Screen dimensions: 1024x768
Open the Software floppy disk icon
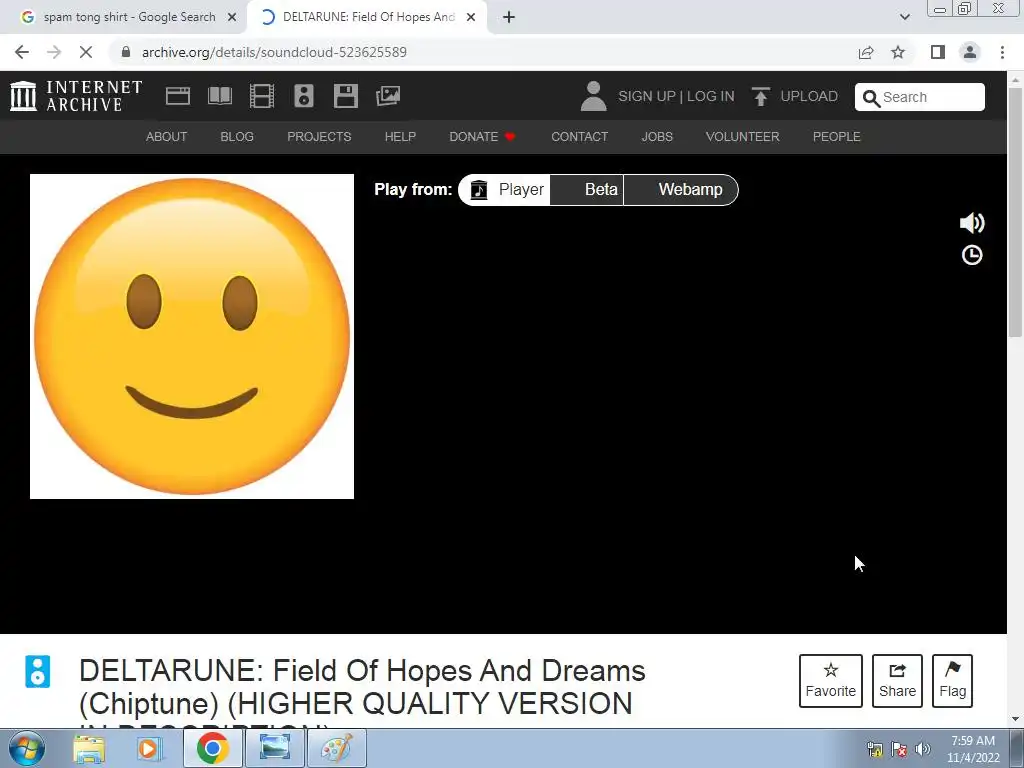pos(345,96)
